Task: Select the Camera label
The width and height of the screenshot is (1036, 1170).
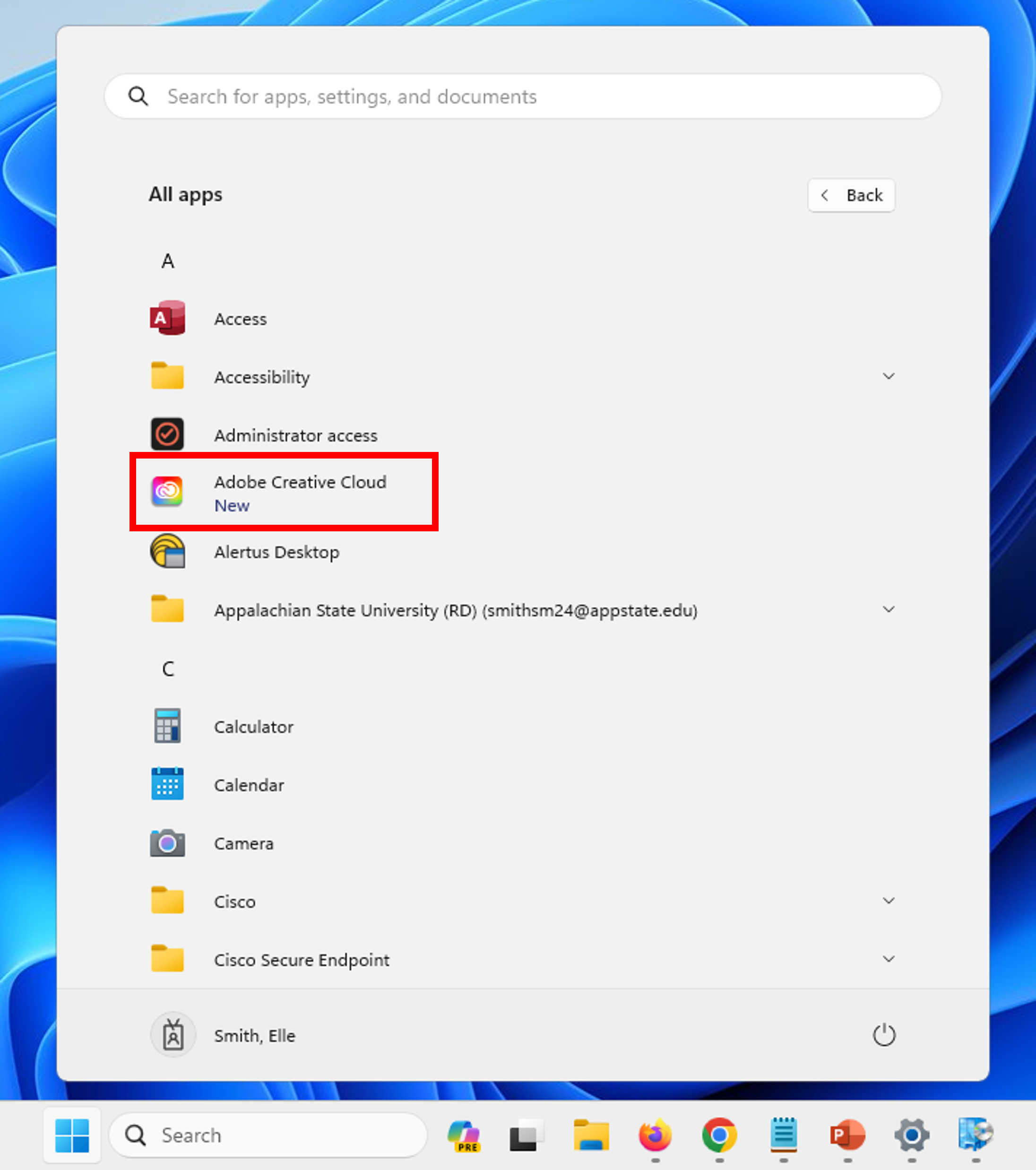Action: (x=244, y=844)
